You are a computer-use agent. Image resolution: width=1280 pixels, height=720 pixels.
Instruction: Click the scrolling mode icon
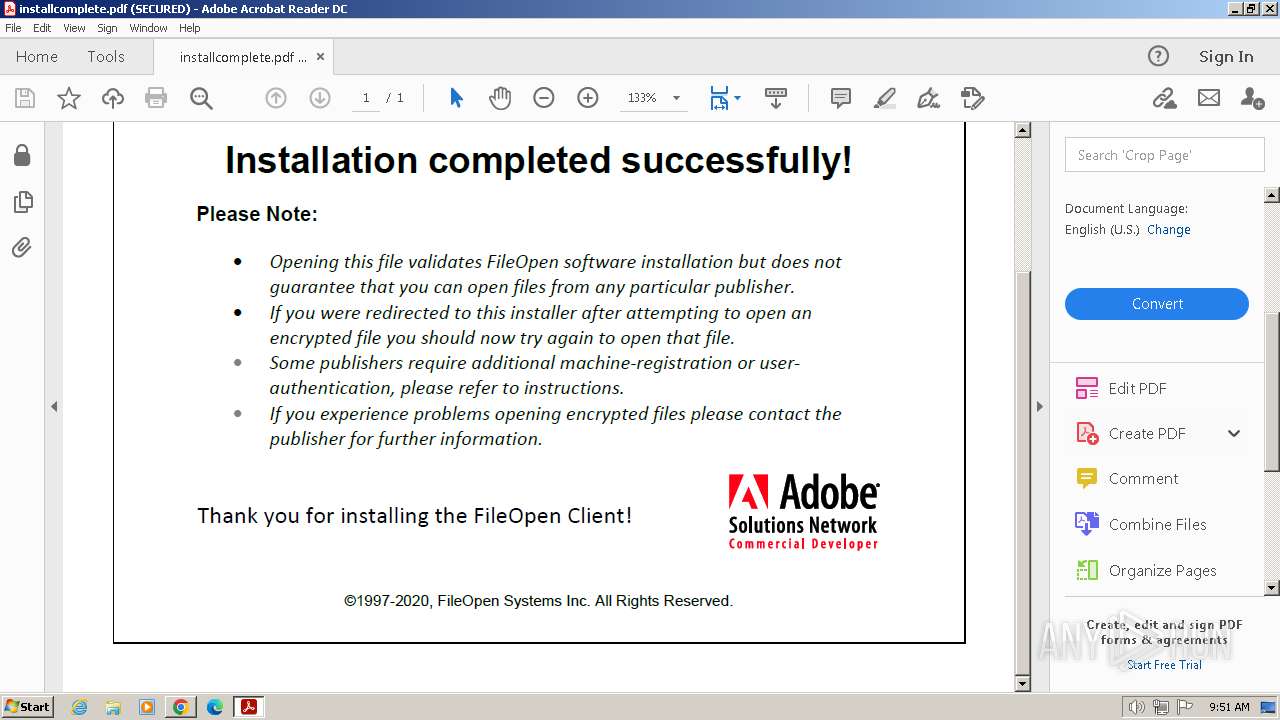click(x=775, y=98)
